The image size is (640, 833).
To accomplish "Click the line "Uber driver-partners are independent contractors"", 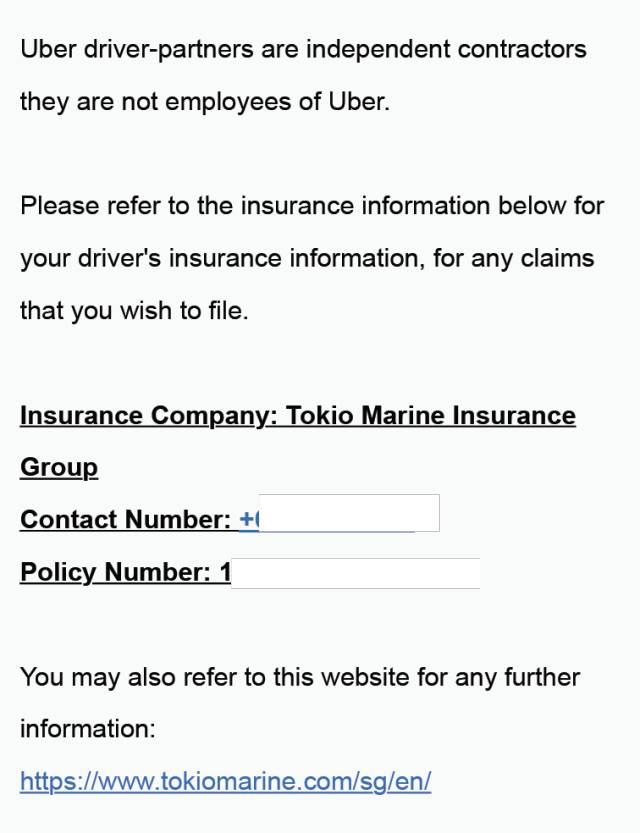I will pos(303,49).
